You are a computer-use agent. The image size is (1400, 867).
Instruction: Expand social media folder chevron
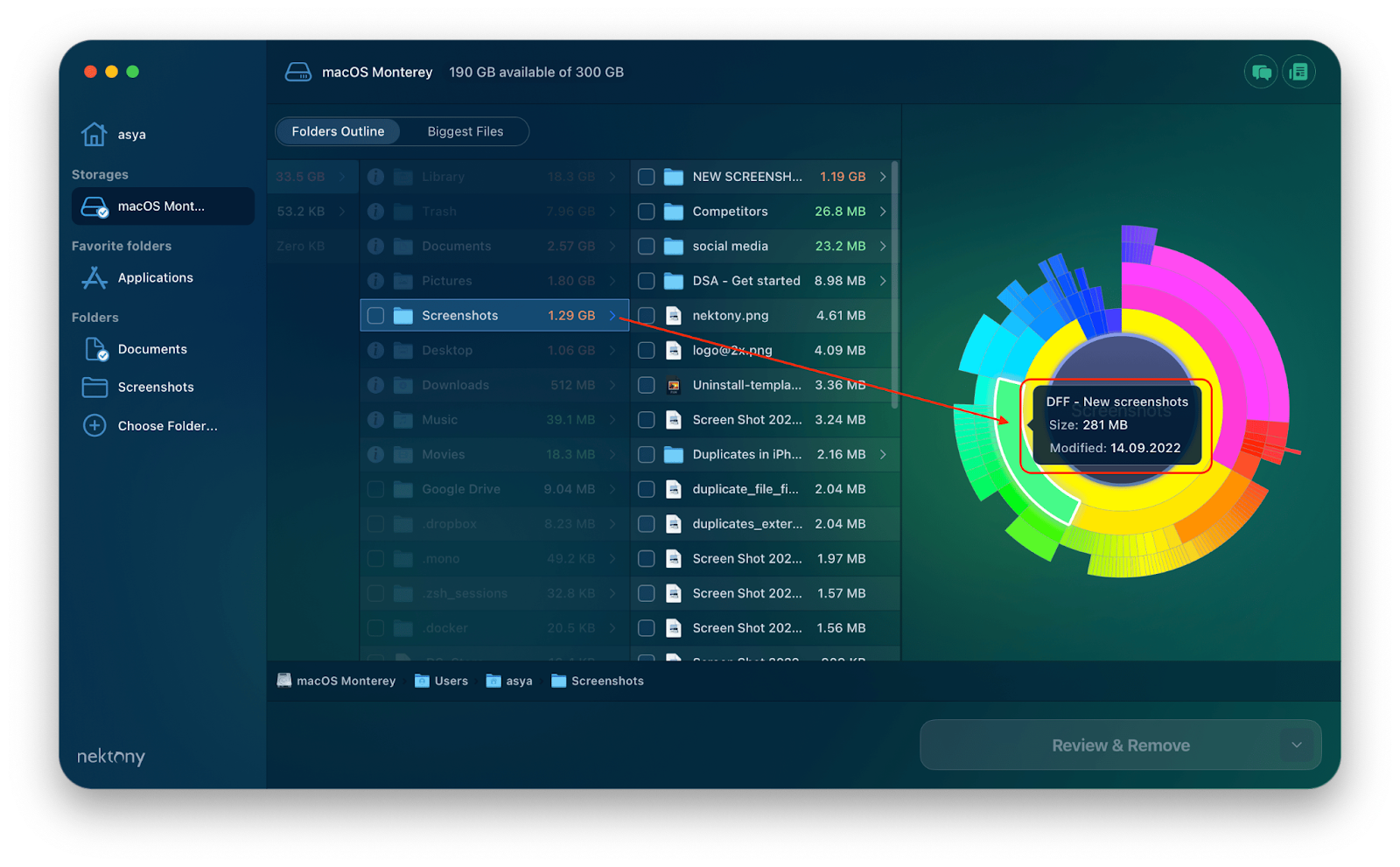coord(883,246)
